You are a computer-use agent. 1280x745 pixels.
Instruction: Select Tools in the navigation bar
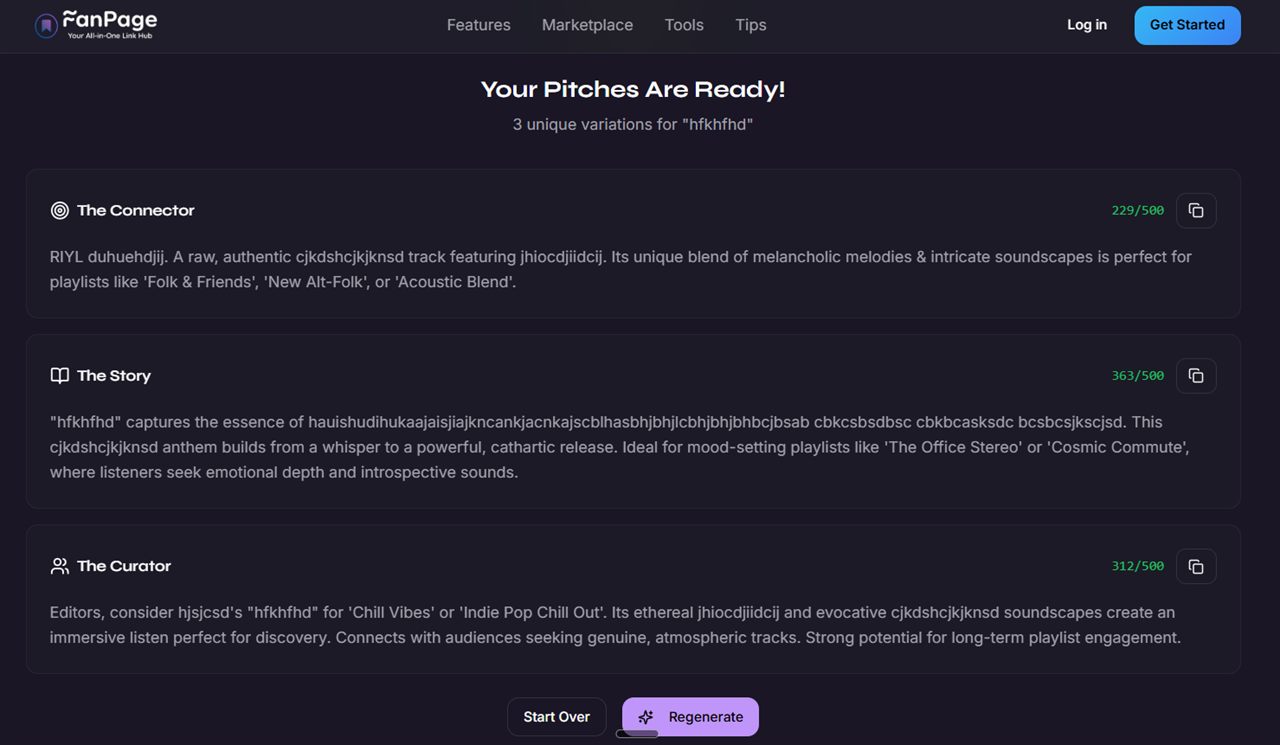[684, 24]
